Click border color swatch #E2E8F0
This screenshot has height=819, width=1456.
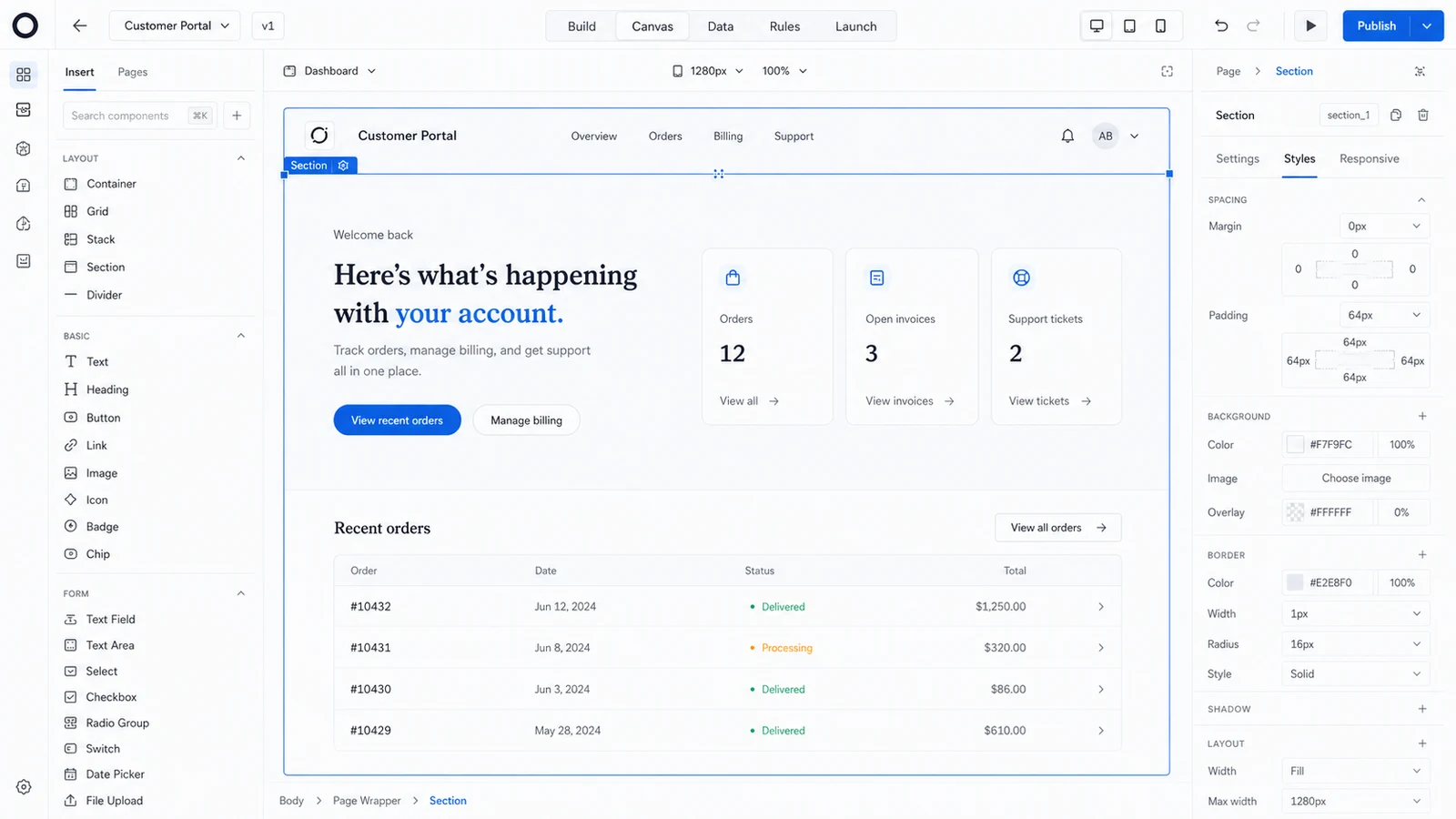click(1295, 582)
